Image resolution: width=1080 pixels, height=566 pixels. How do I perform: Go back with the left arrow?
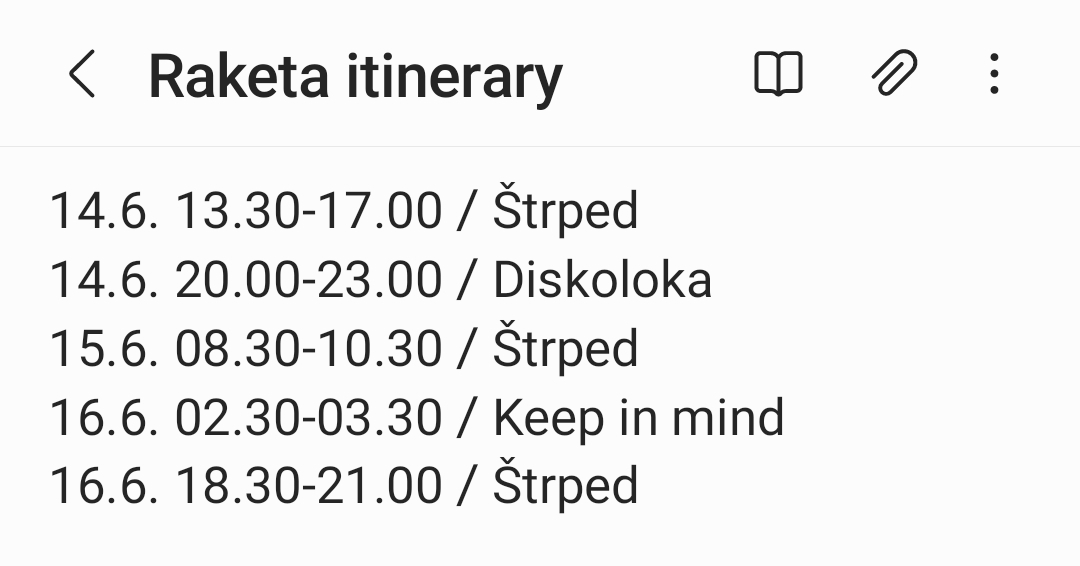click(82, 75)
